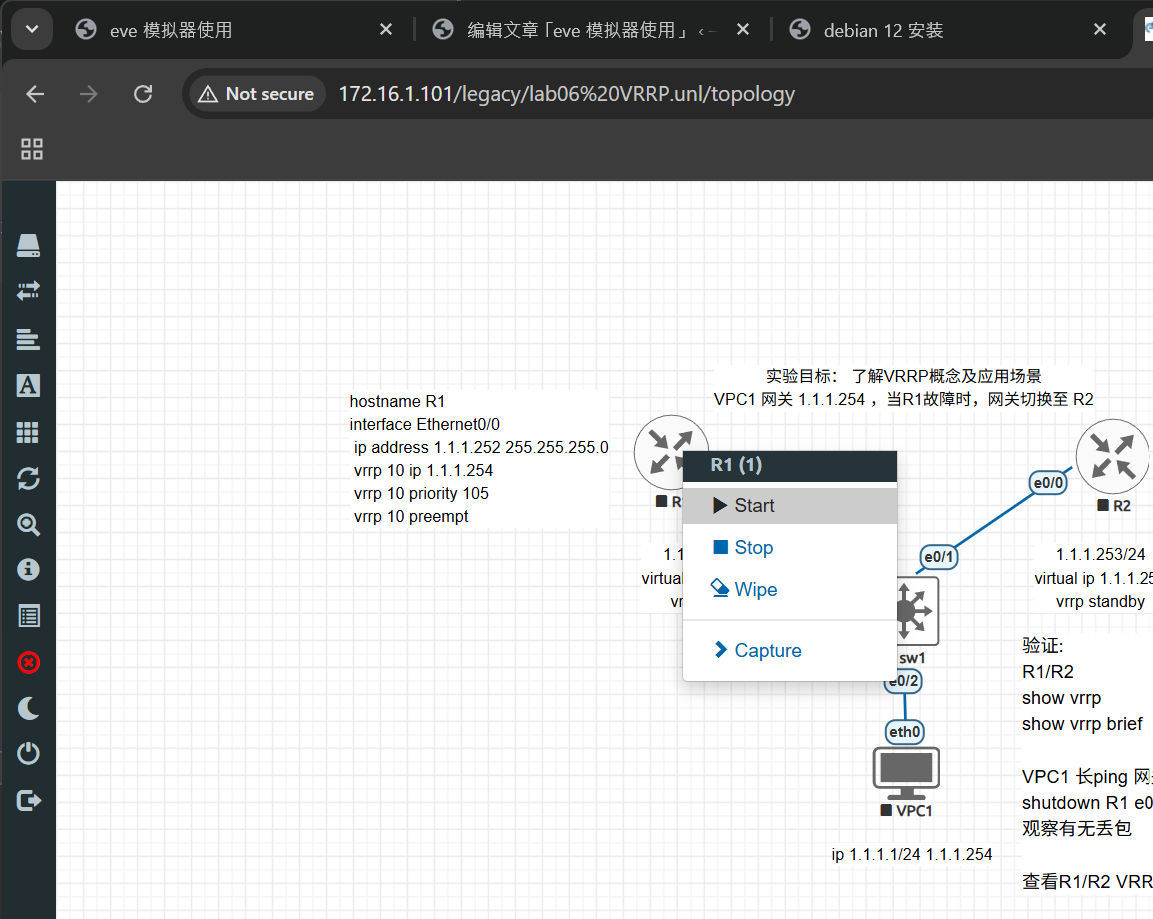1153x919 pixels.
Task: Choose Stop in the R1 context menu
Action: coord(752,548)
